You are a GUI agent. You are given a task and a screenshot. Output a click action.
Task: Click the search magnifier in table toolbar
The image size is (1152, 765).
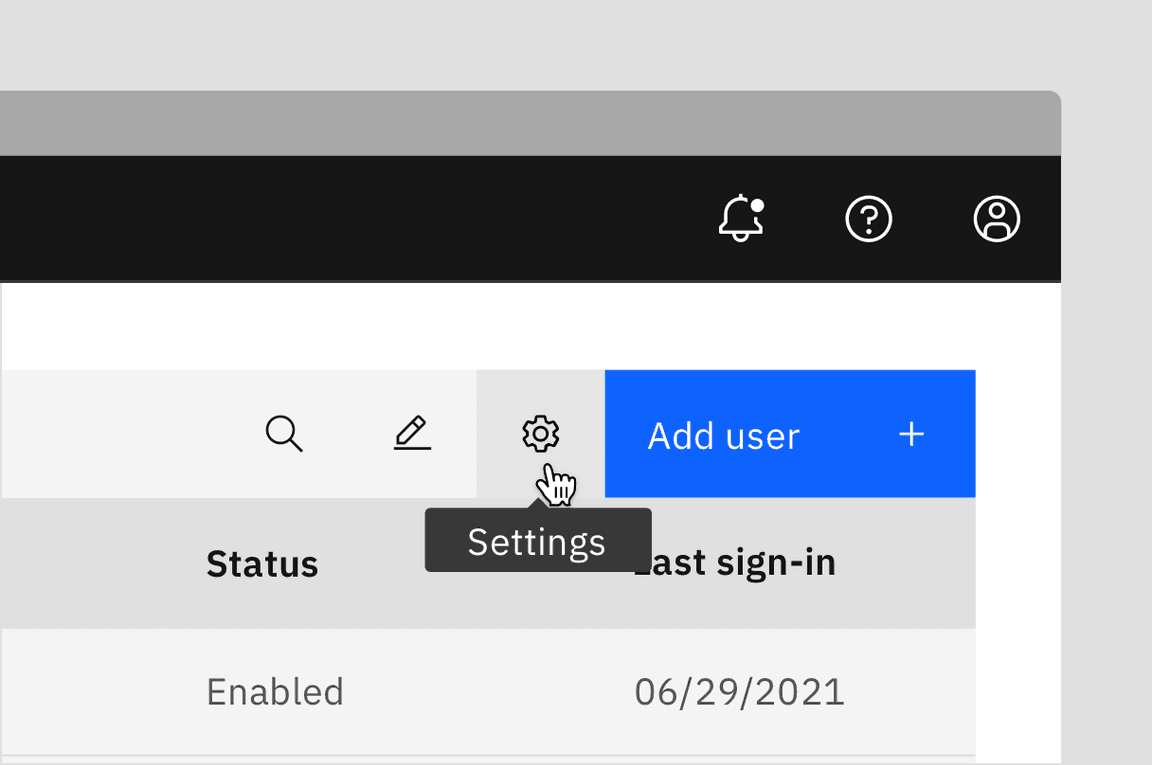coord(284,434)
